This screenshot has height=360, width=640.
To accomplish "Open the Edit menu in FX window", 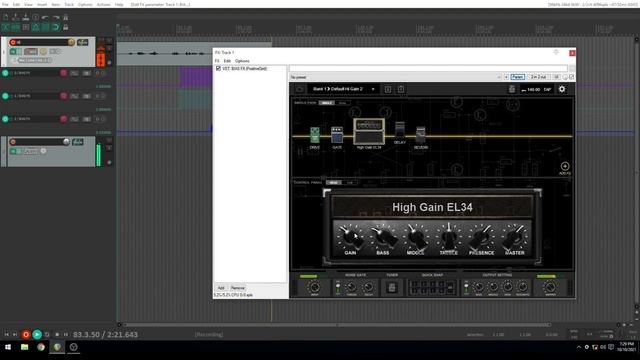I will click(227, 61).
